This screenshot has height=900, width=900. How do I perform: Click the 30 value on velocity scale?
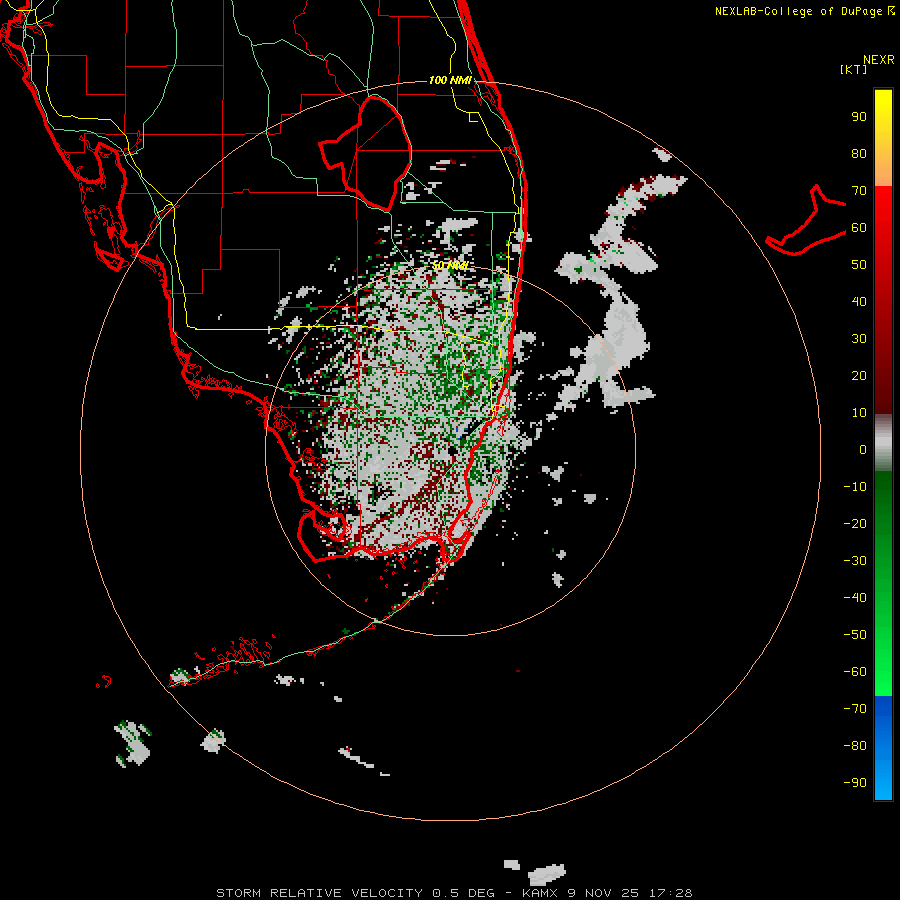pyautogui.click(x=859, y=339)
